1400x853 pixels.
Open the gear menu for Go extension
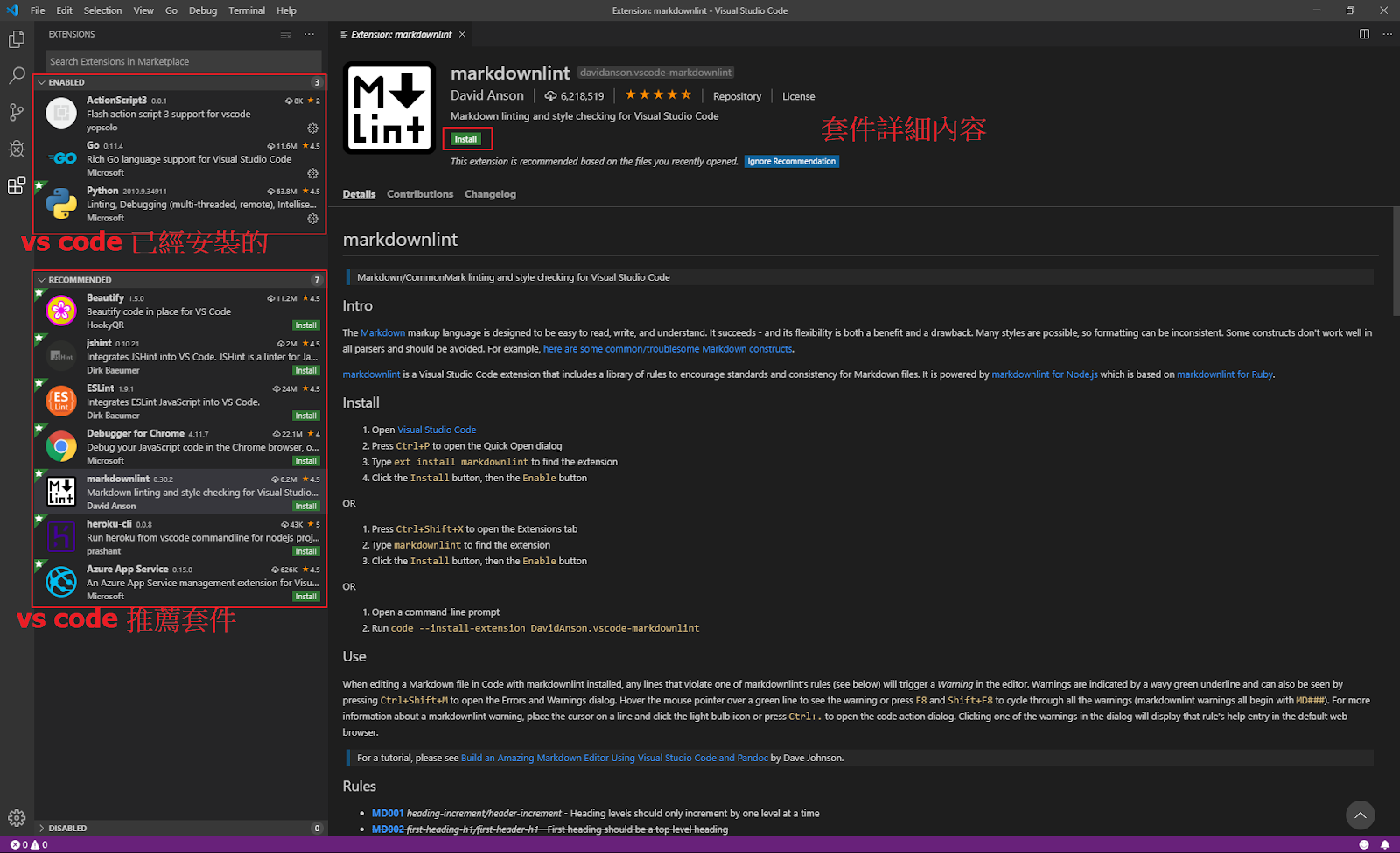[x=312, y=173]
